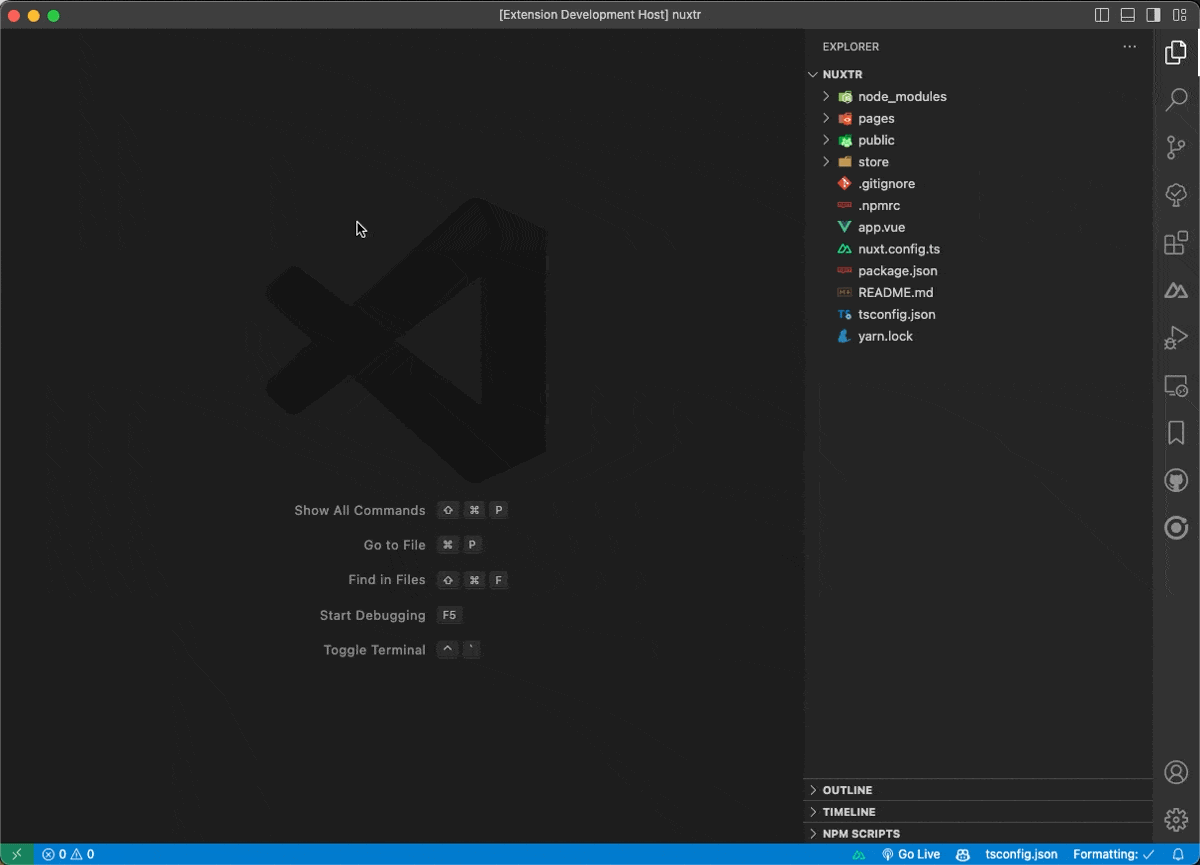This screenshot has height=865, width=1200.
Task: Open app.vue file
Action: click(979, 228)
